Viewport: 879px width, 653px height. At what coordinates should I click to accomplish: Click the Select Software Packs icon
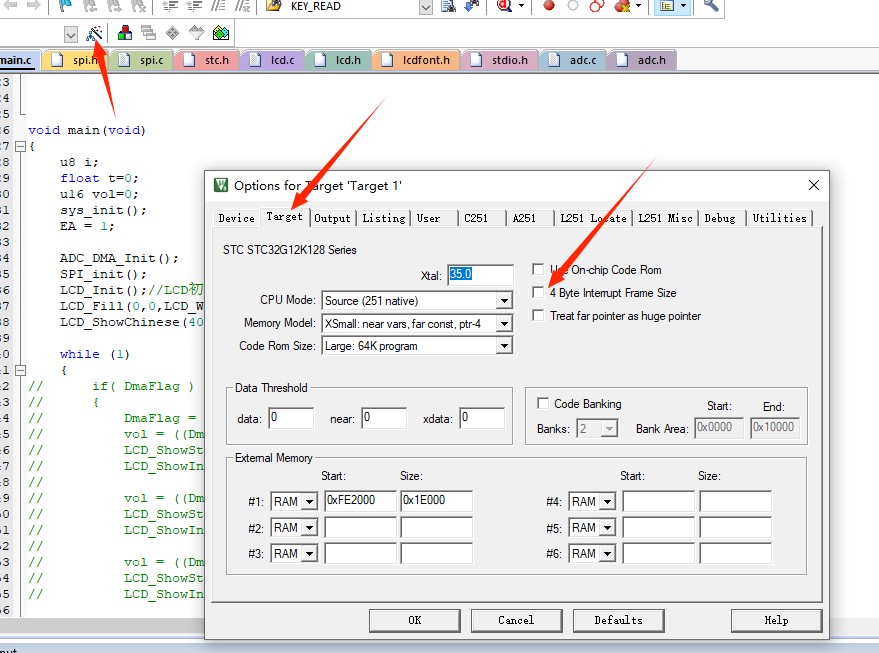(197, 33)
